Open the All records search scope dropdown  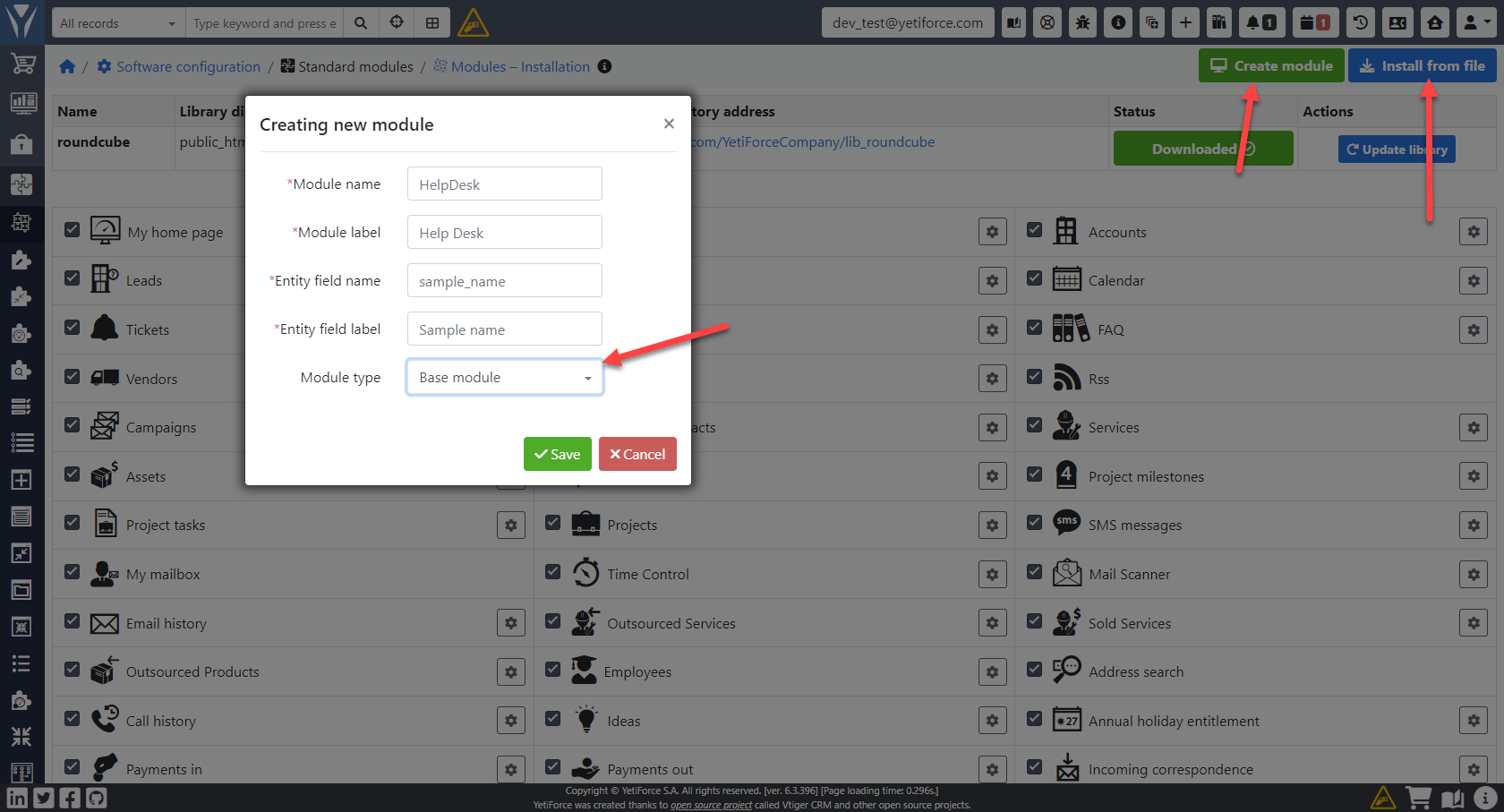(x=118, y=23)
